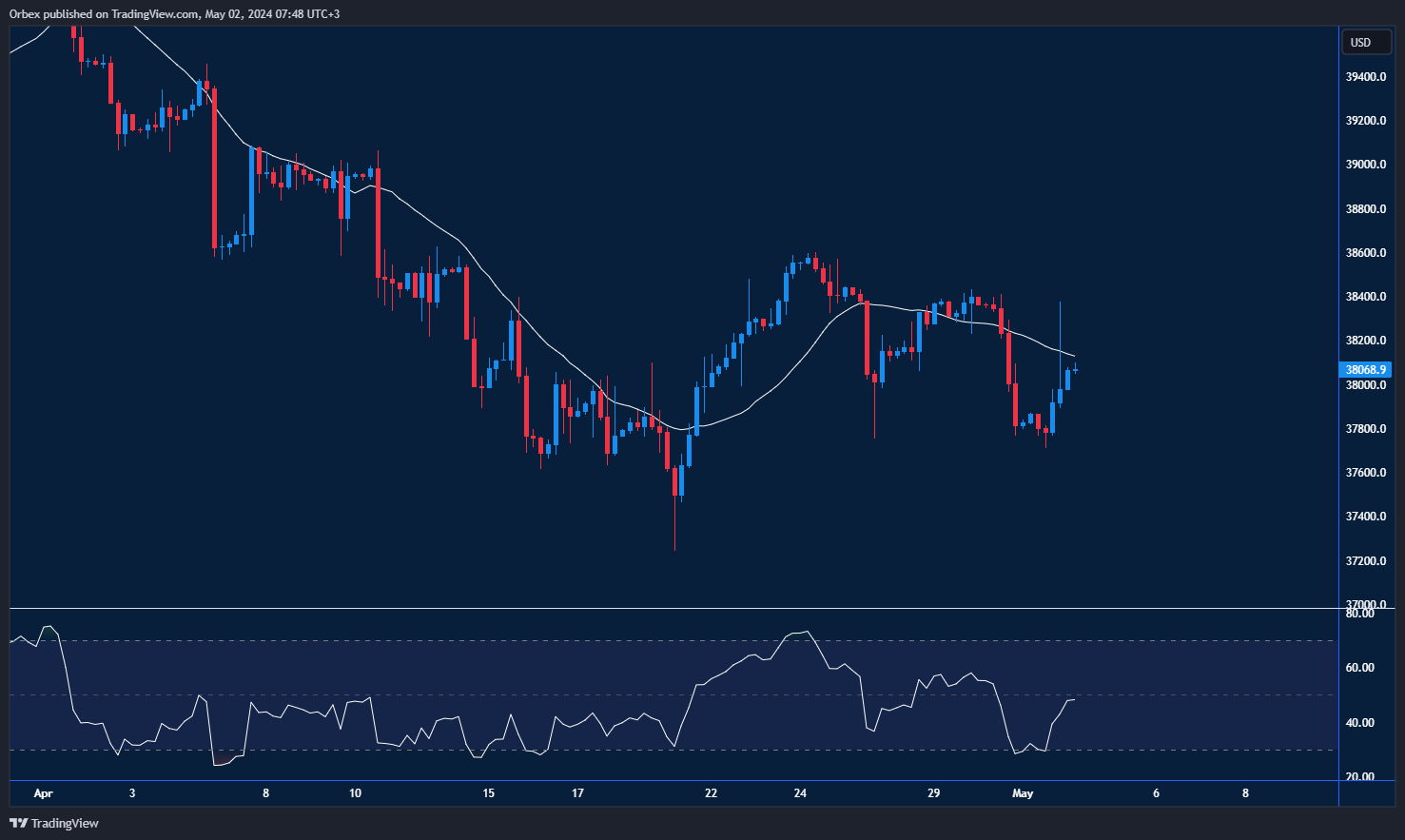Click the 24 date marker on time axis
Screen dimensions: 1405x840
800,793
